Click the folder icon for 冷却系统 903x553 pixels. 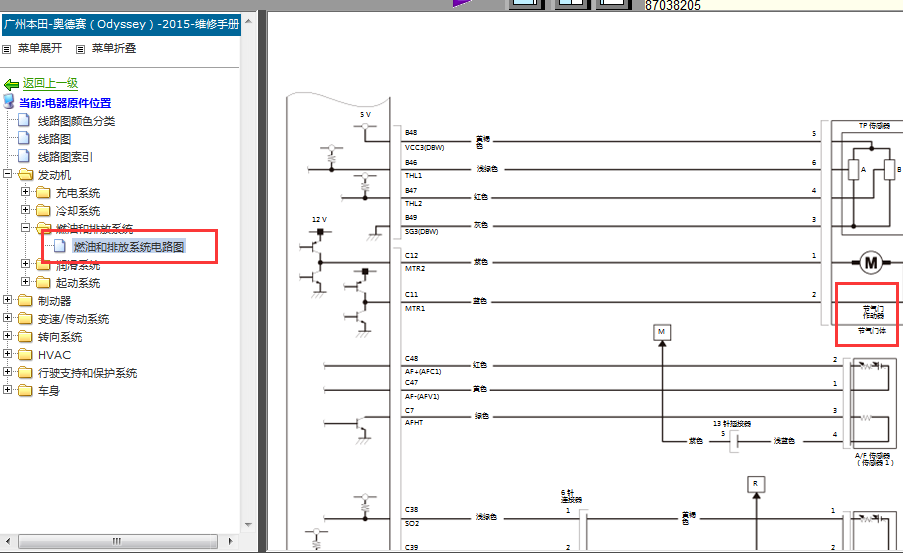(x=43, y=210)
